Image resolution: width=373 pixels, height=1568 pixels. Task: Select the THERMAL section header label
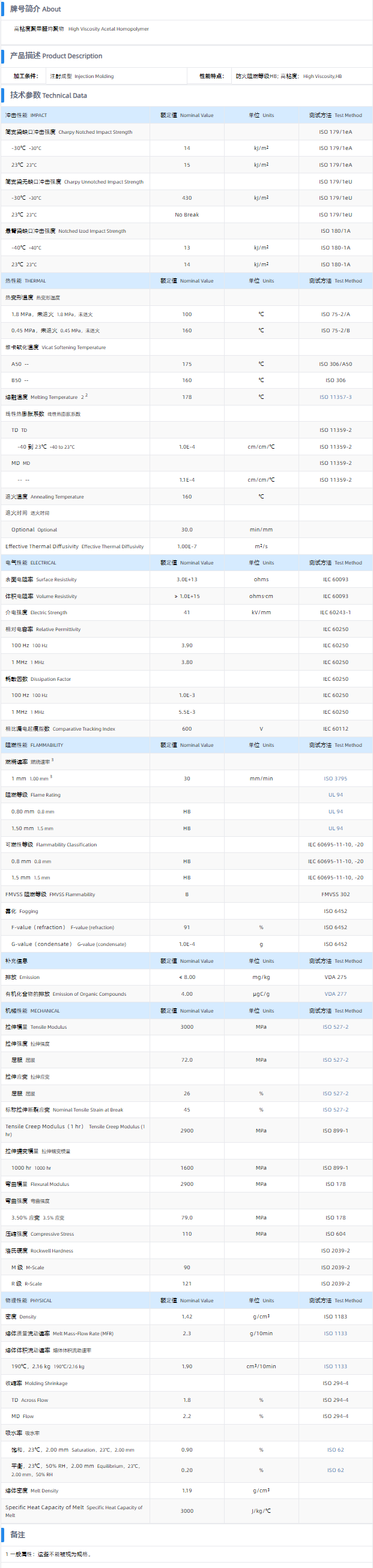point(26,281)
